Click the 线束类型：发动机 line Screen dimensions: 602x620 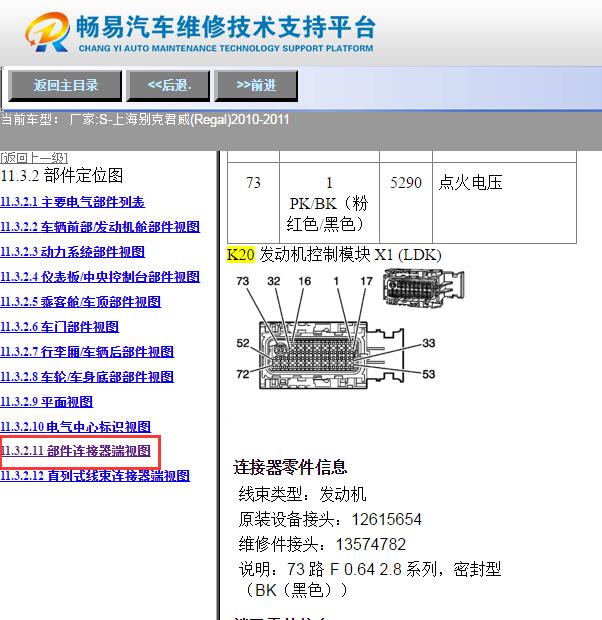pos(303,494)
